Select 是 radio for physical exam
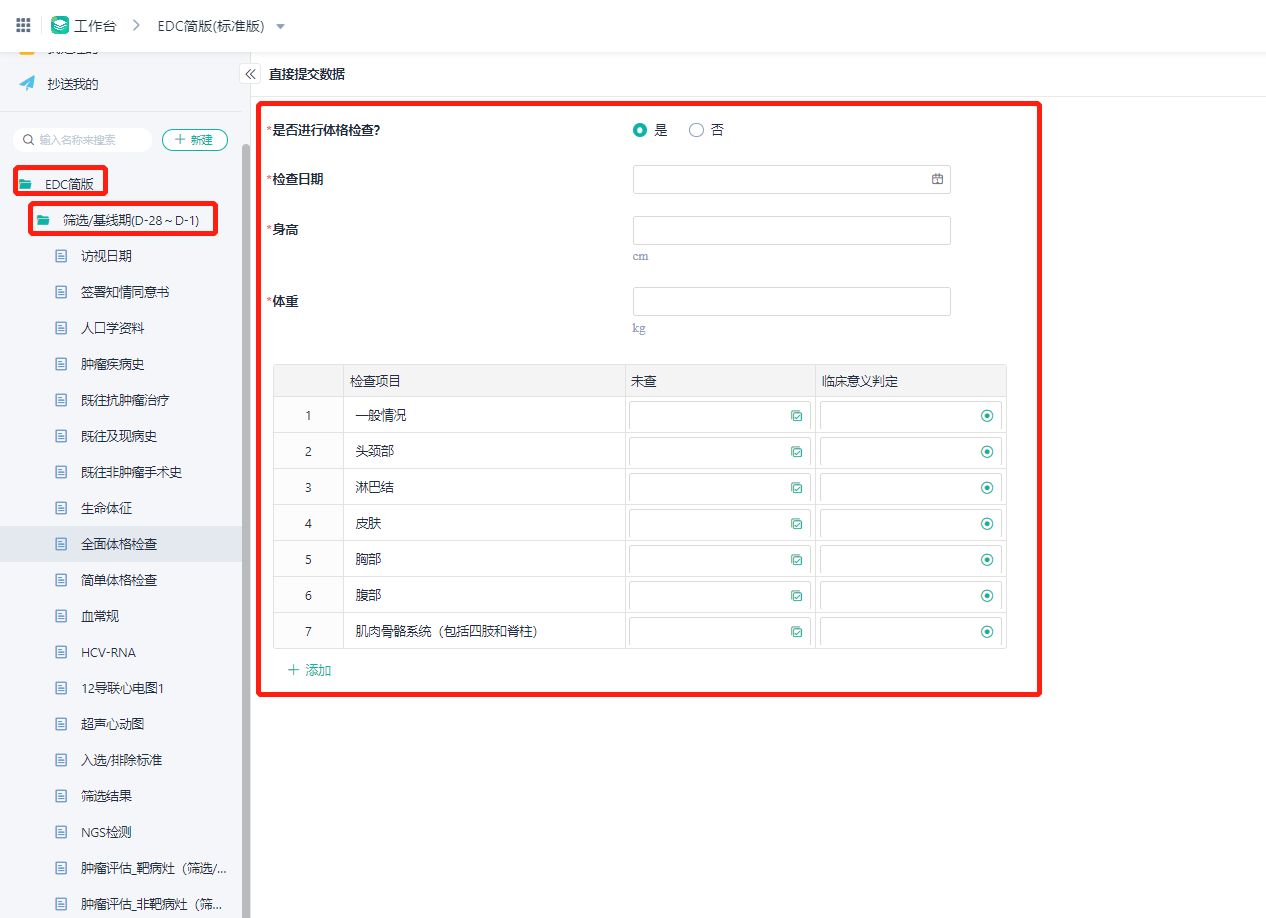The width and height of the screenshot is (1266, 918). (640, 130)
